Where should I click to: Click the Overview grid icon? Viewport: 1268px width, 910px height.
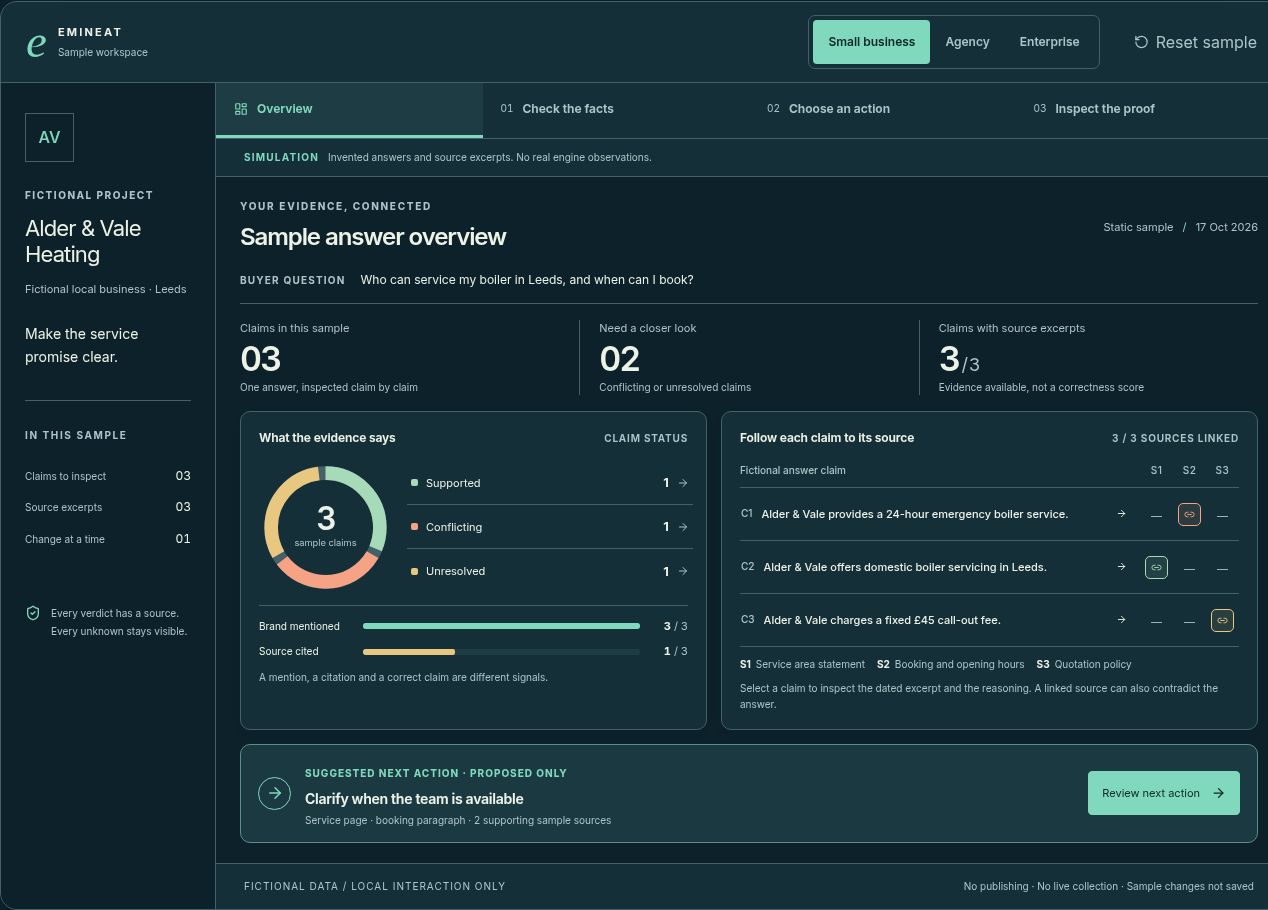coord(241,109)
